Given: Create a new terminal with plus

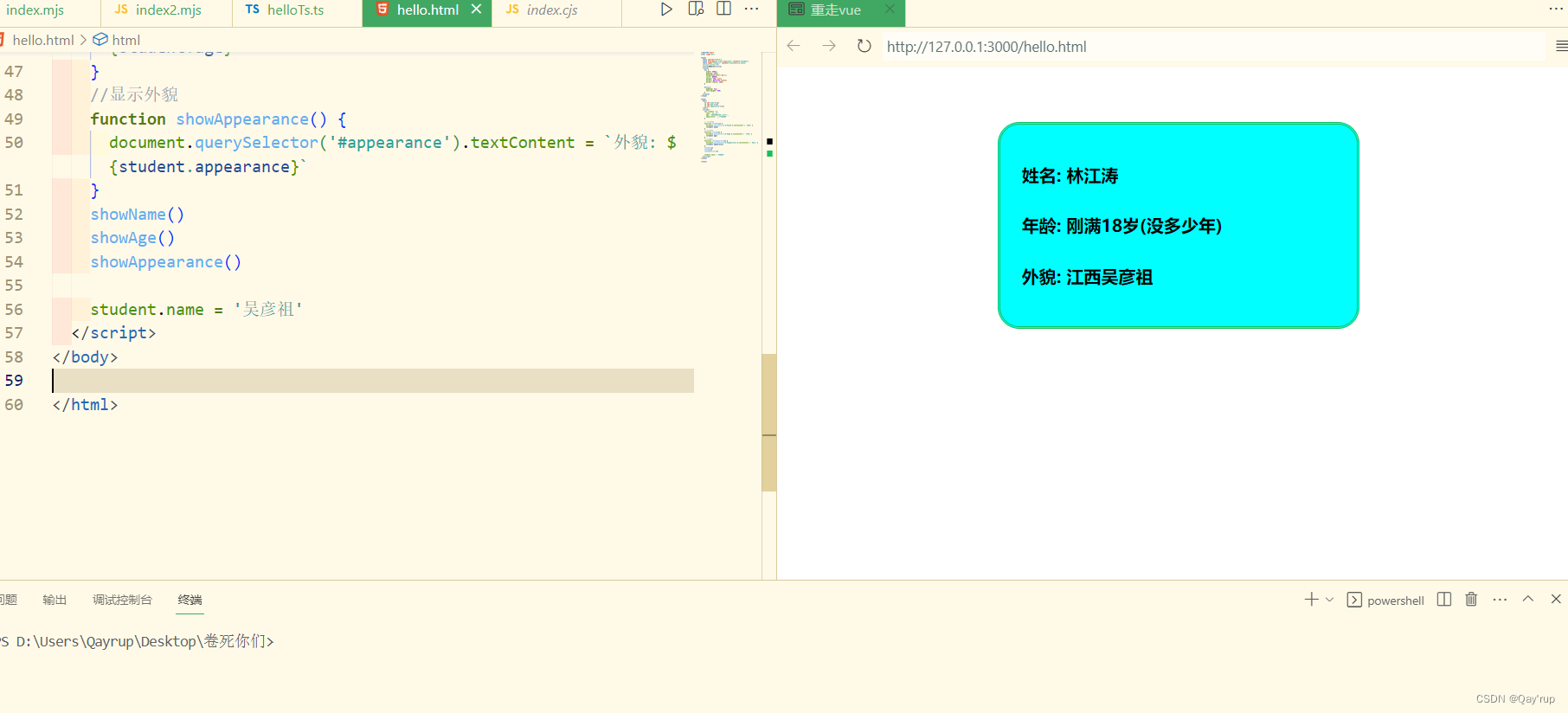Looking at the screenshot, I should [1311, 600].
